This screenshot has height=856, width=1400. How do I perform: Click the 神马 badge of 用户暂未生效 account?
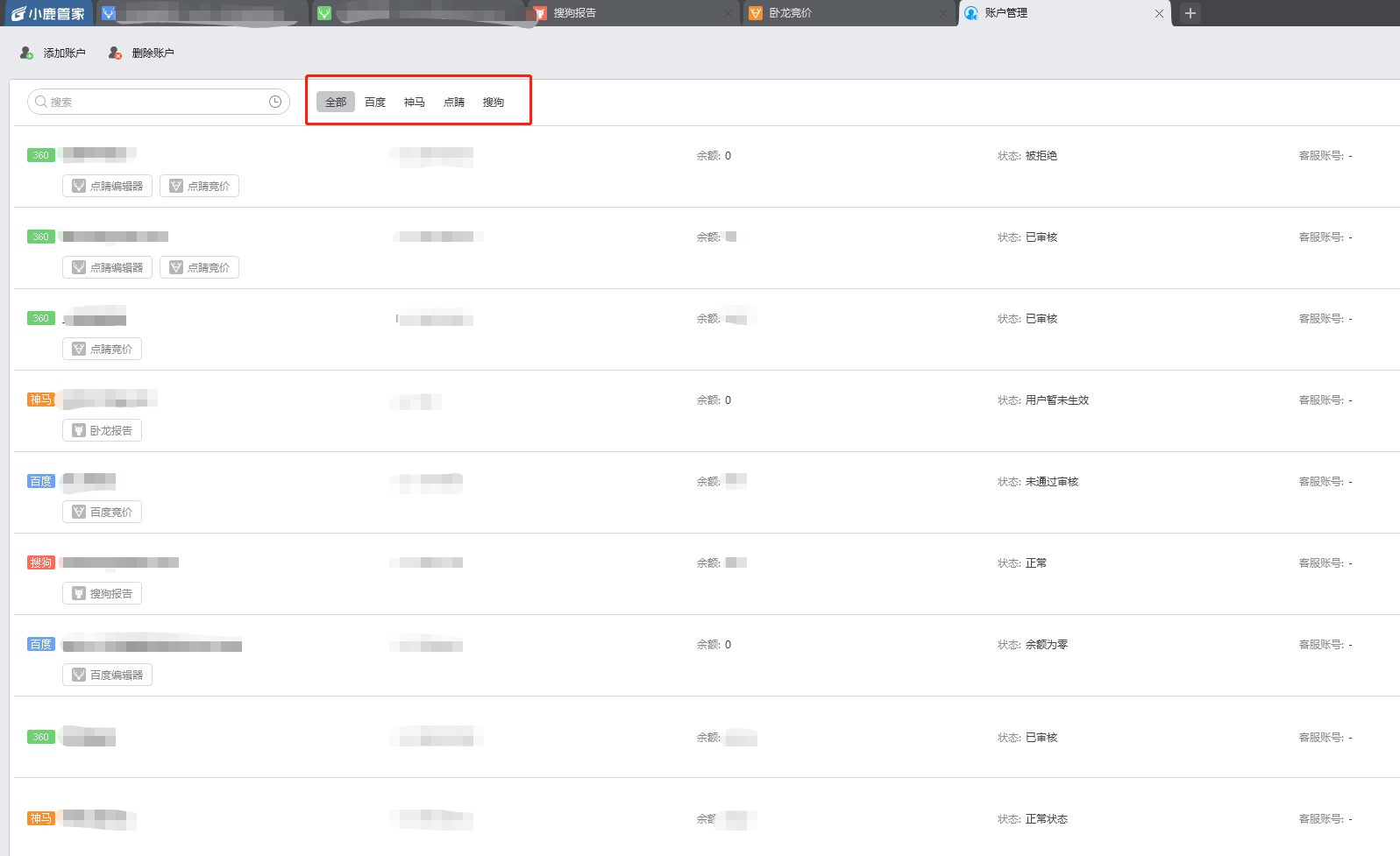click(41, 400)
